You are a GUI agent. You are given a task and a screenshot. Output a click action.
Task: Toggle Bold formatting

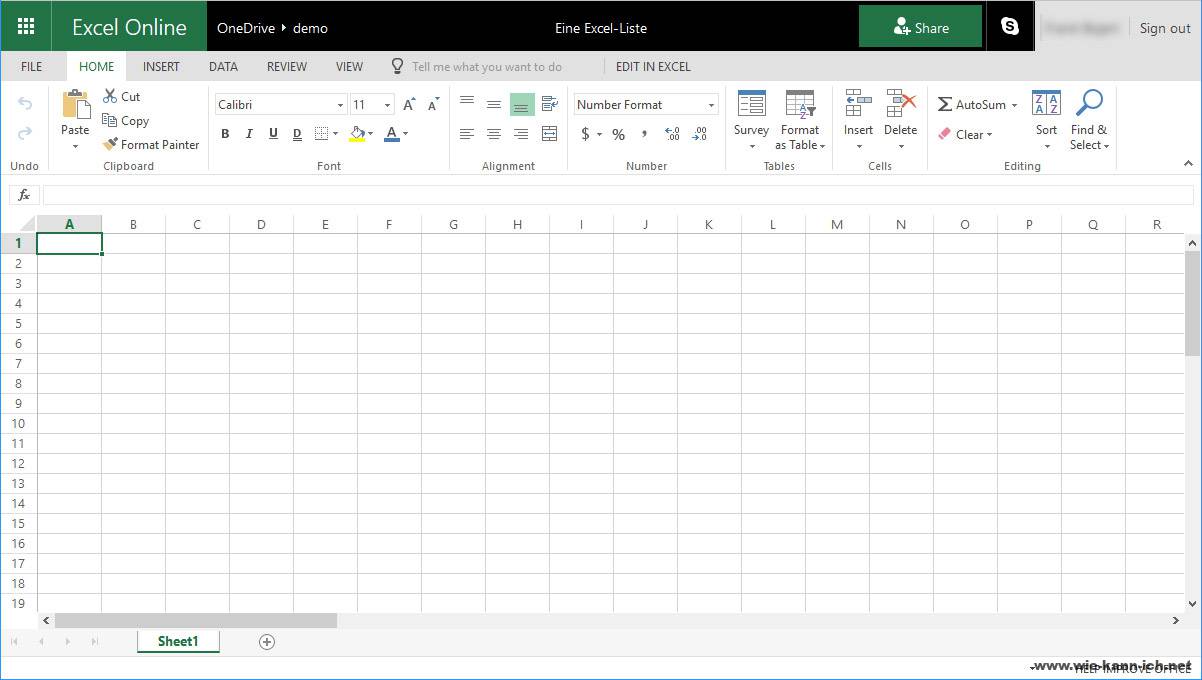(225, 134)
